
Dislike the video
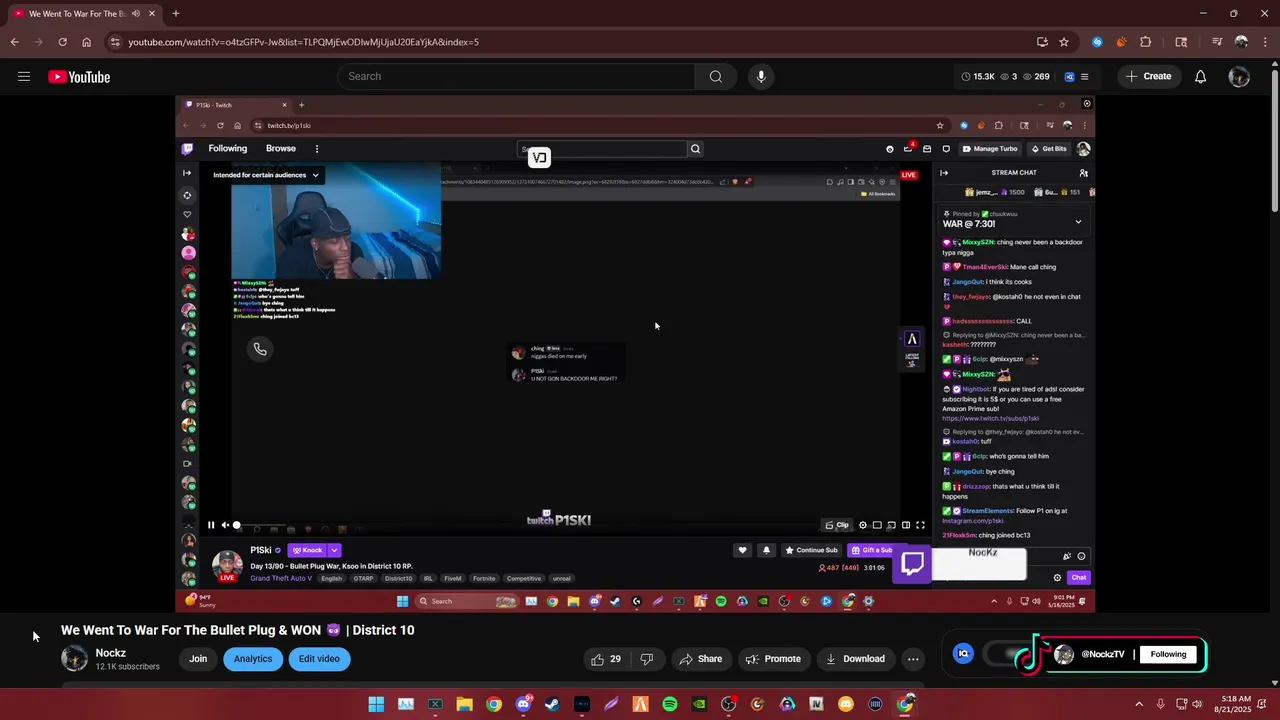click(x=647, y=659)
